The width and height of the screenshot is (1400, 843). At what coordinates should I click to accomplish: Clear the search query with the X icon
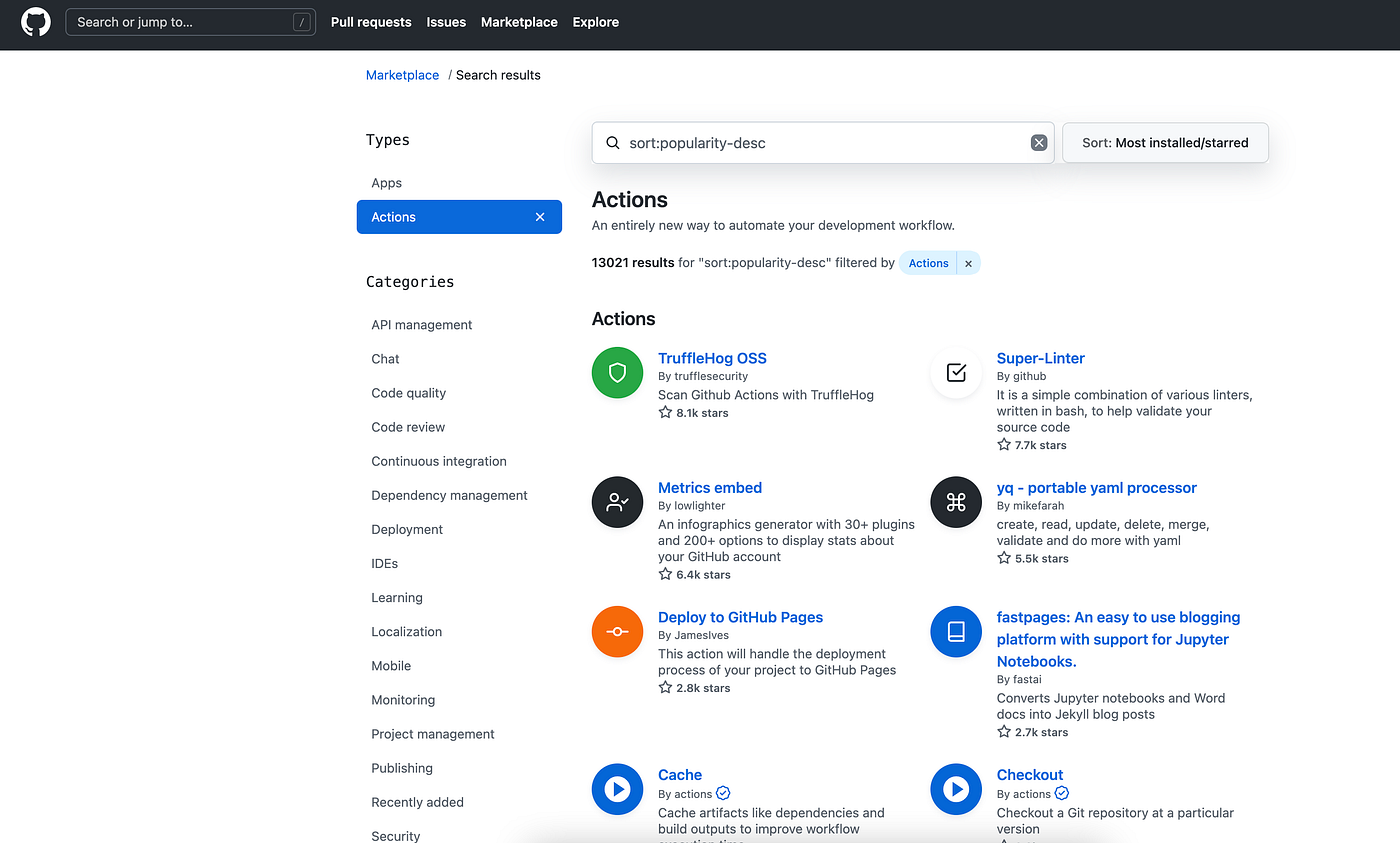pyautogui.click(x=1039, y=143)
